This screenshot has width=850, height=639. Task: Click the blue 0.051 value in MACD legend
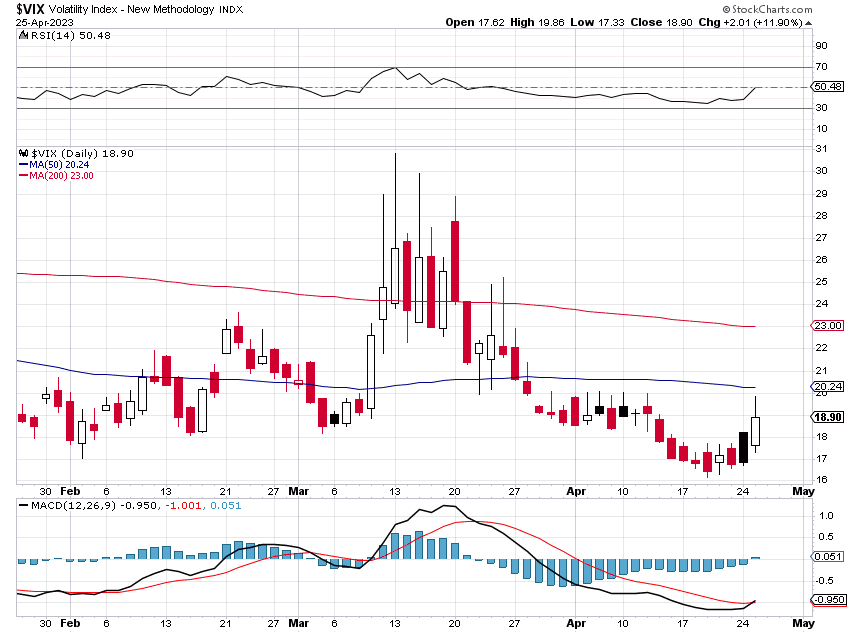226,505
